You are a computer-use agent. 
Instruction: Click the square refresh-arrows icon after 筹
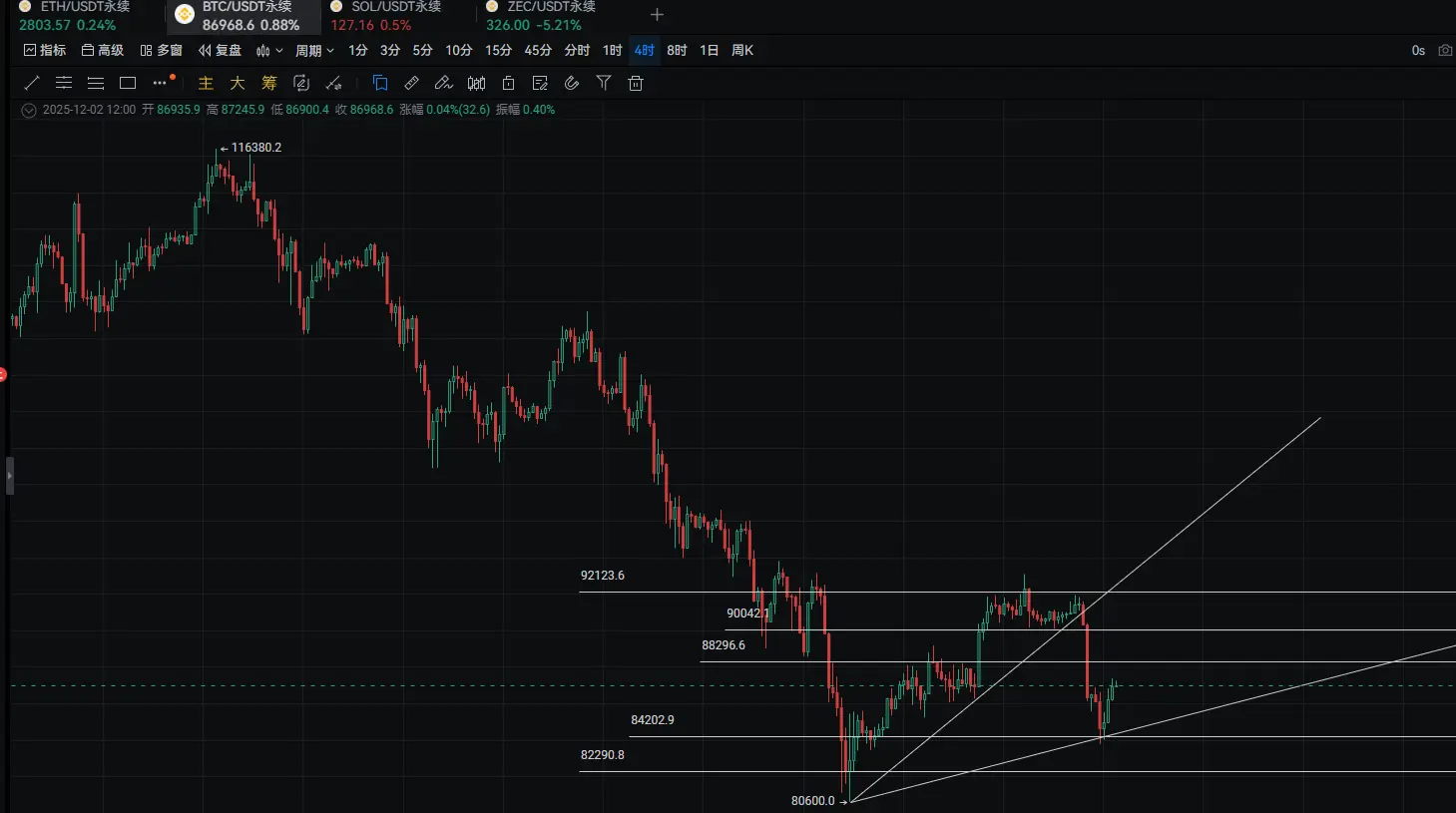(301, 83)
